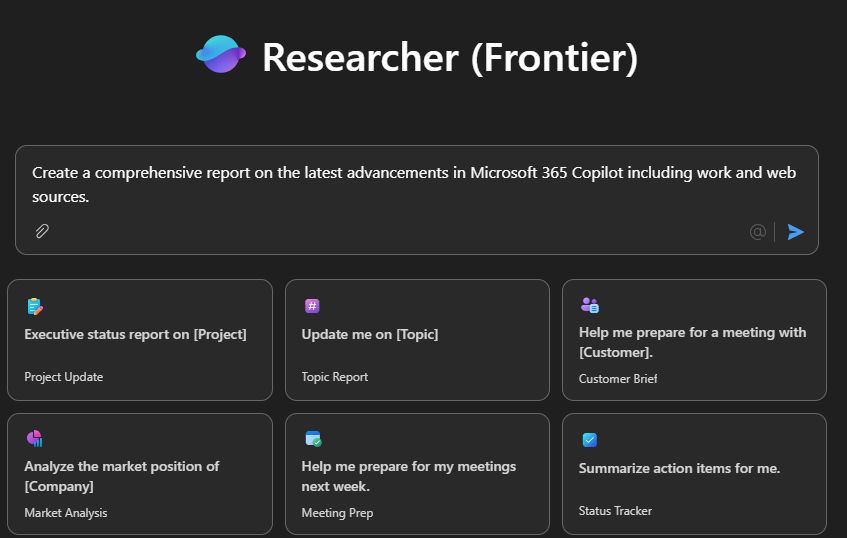Click the purple hashtag icon on Topic Report card
847x538 pixels.
[312, 306]
